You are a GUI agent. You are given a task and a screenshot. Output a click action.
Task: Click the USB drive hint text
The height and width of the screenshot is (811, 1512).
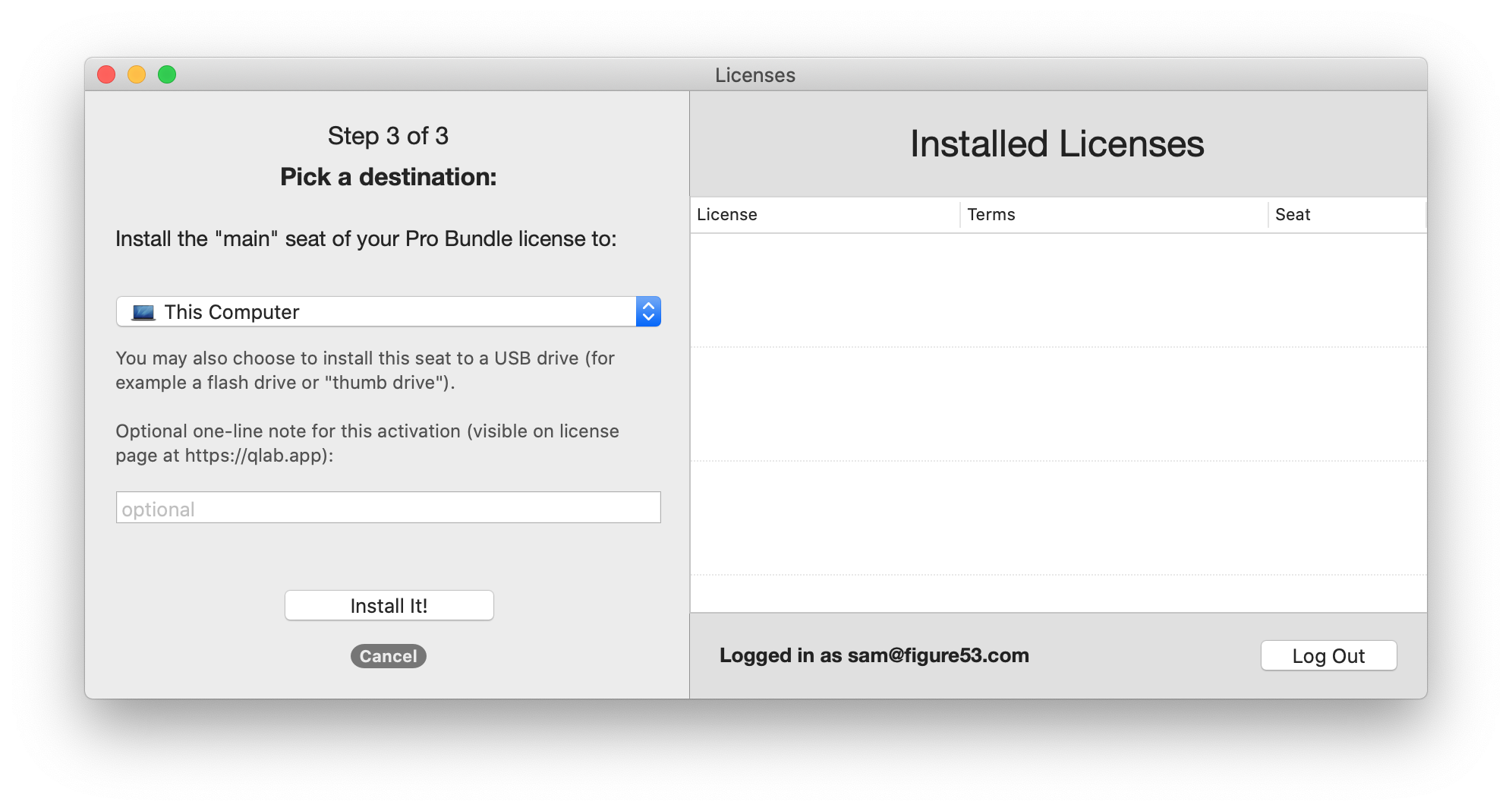click(365, 371)
